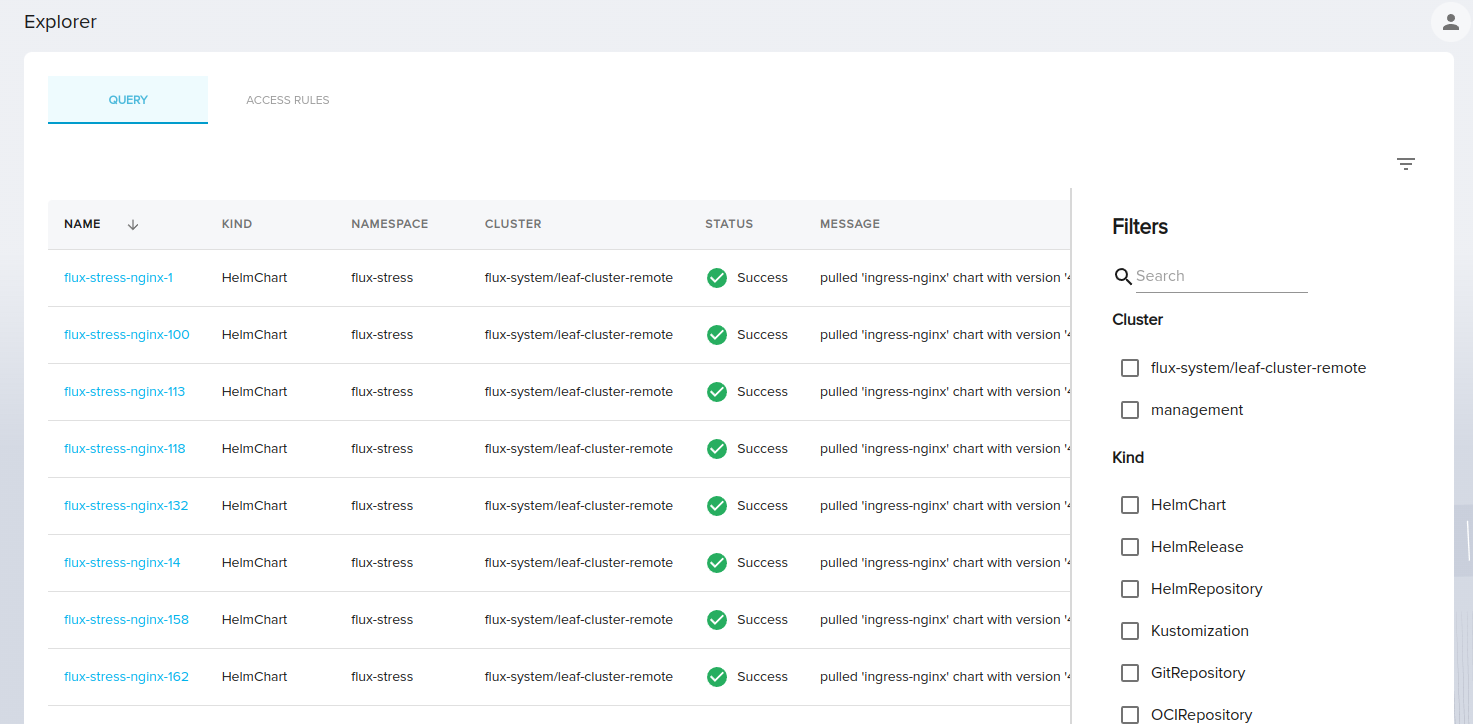Sort by the Namespace column header
This screenshot has height=724, width=1473.
tap(390, 224)
